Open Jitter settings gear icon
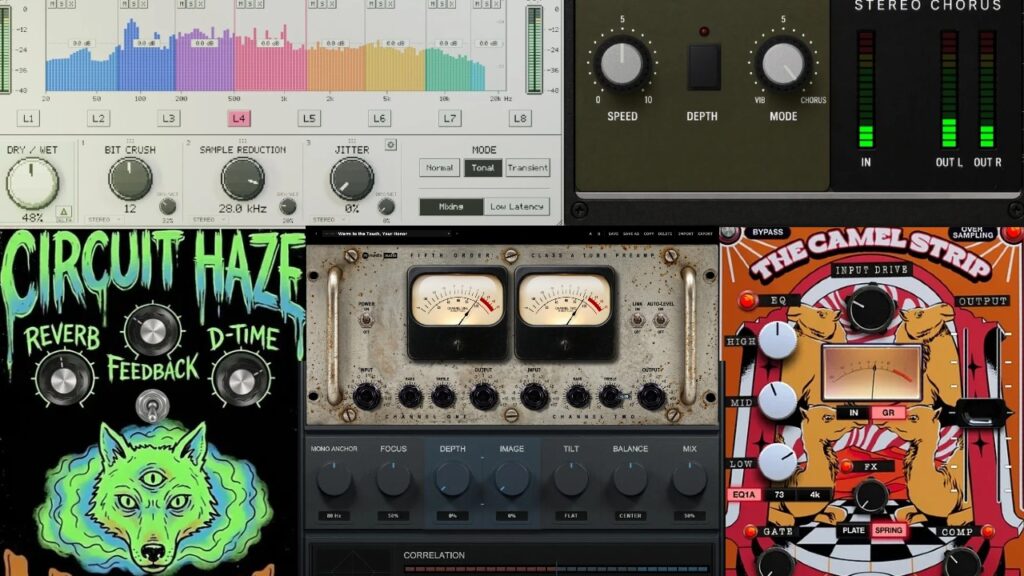Image resolution: width=1024 pixels, height=576 pixels. coord(391,144)
